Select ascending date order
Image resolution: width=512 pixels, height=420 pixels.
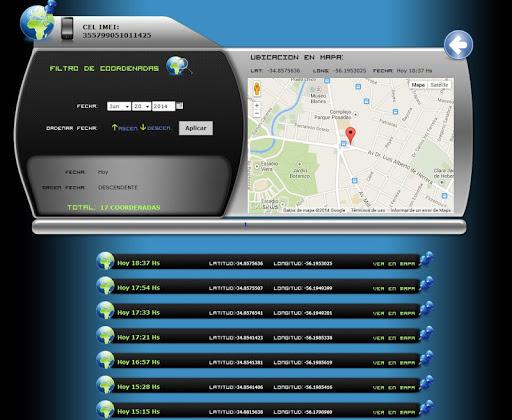click(x=125, y=128)
